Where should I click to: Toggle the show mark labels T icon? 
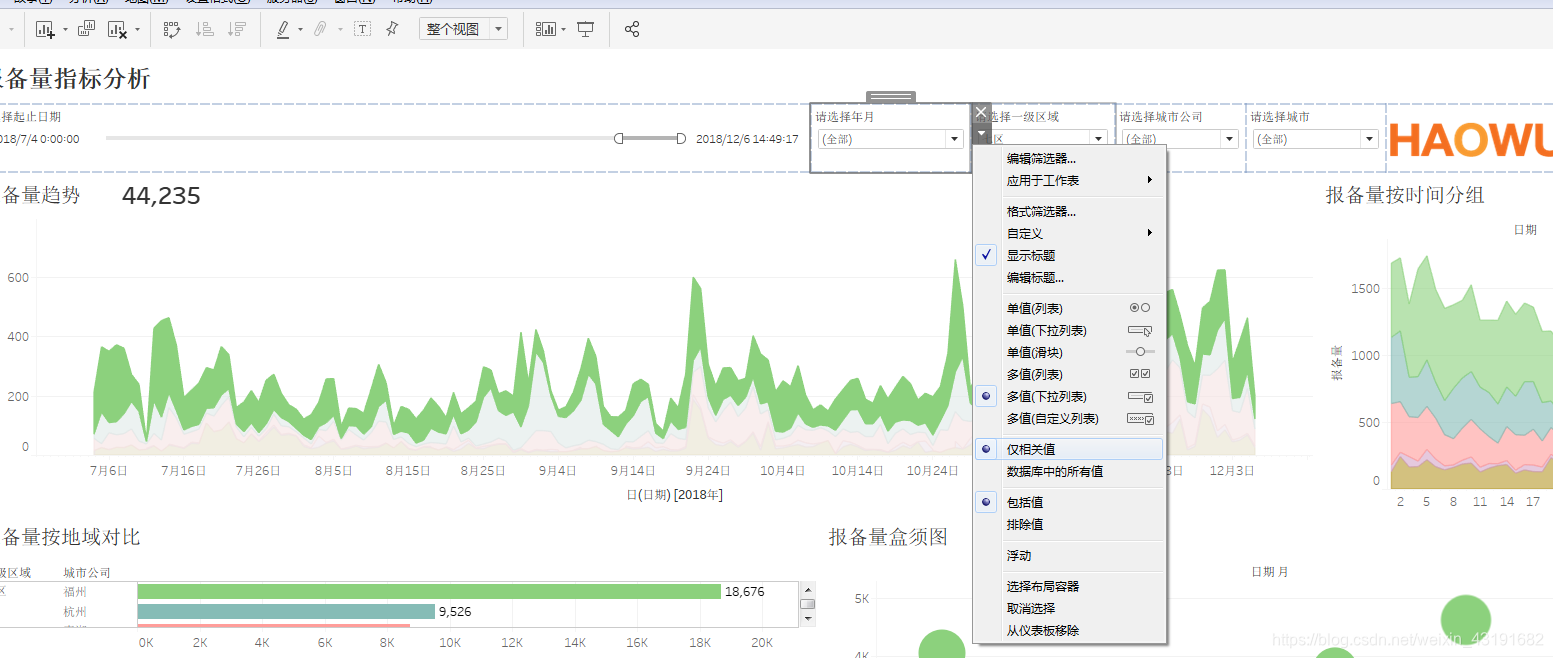tap(362, 30)
